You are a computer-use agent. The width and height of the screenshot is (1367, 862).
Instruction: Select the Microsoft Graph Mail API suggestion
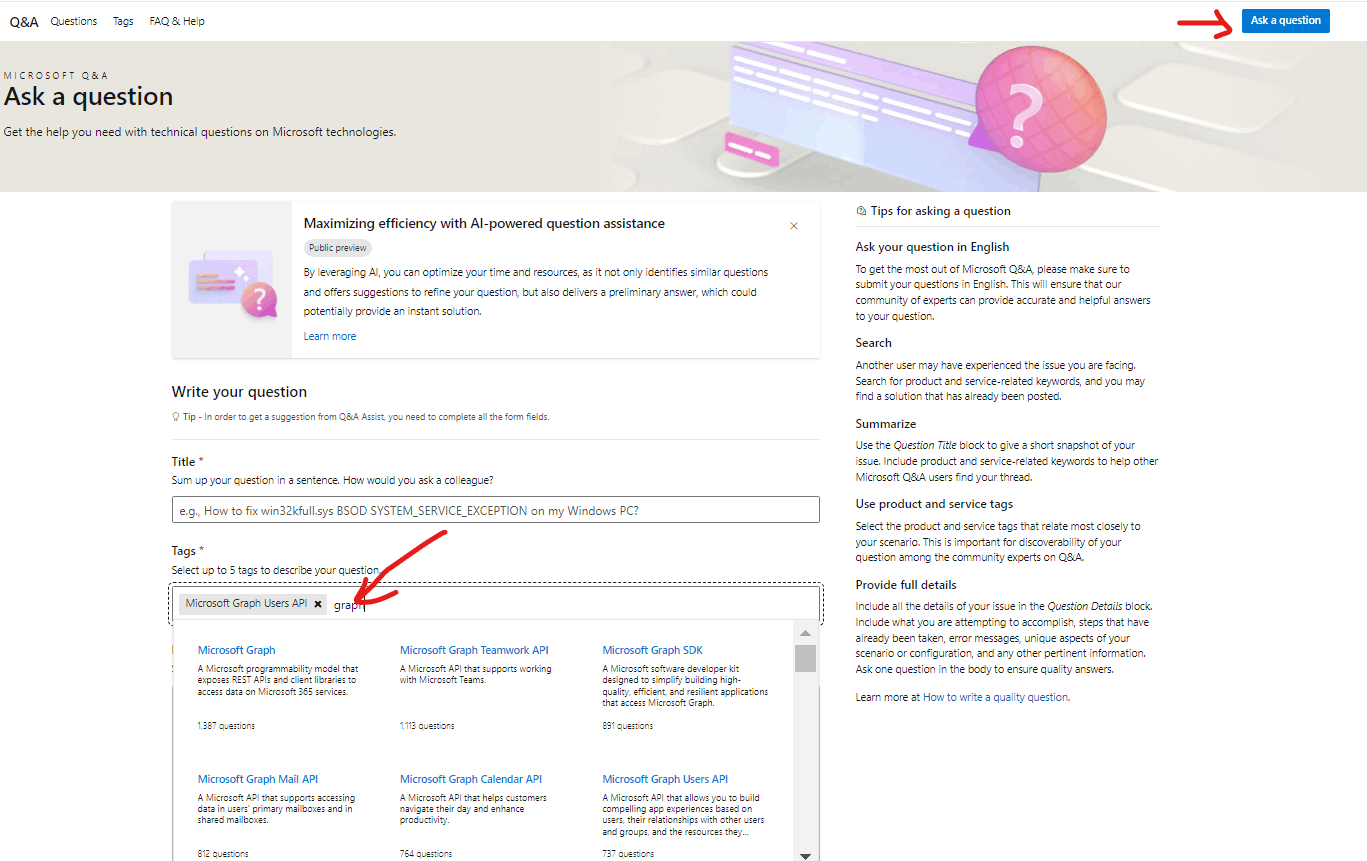pyautogui.click(x=258, y=779)
